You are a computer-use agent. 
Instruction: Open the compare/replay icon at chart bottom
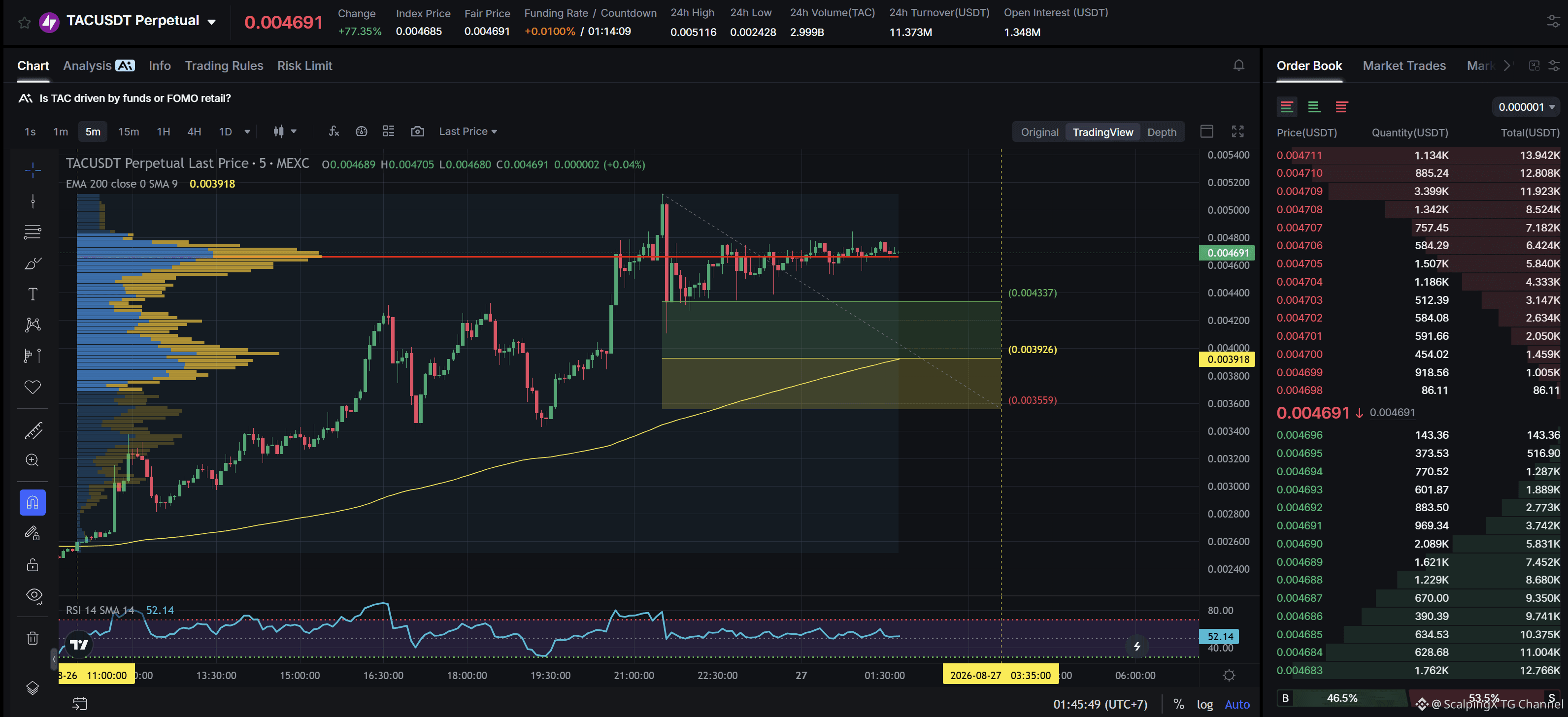(80, 704)
